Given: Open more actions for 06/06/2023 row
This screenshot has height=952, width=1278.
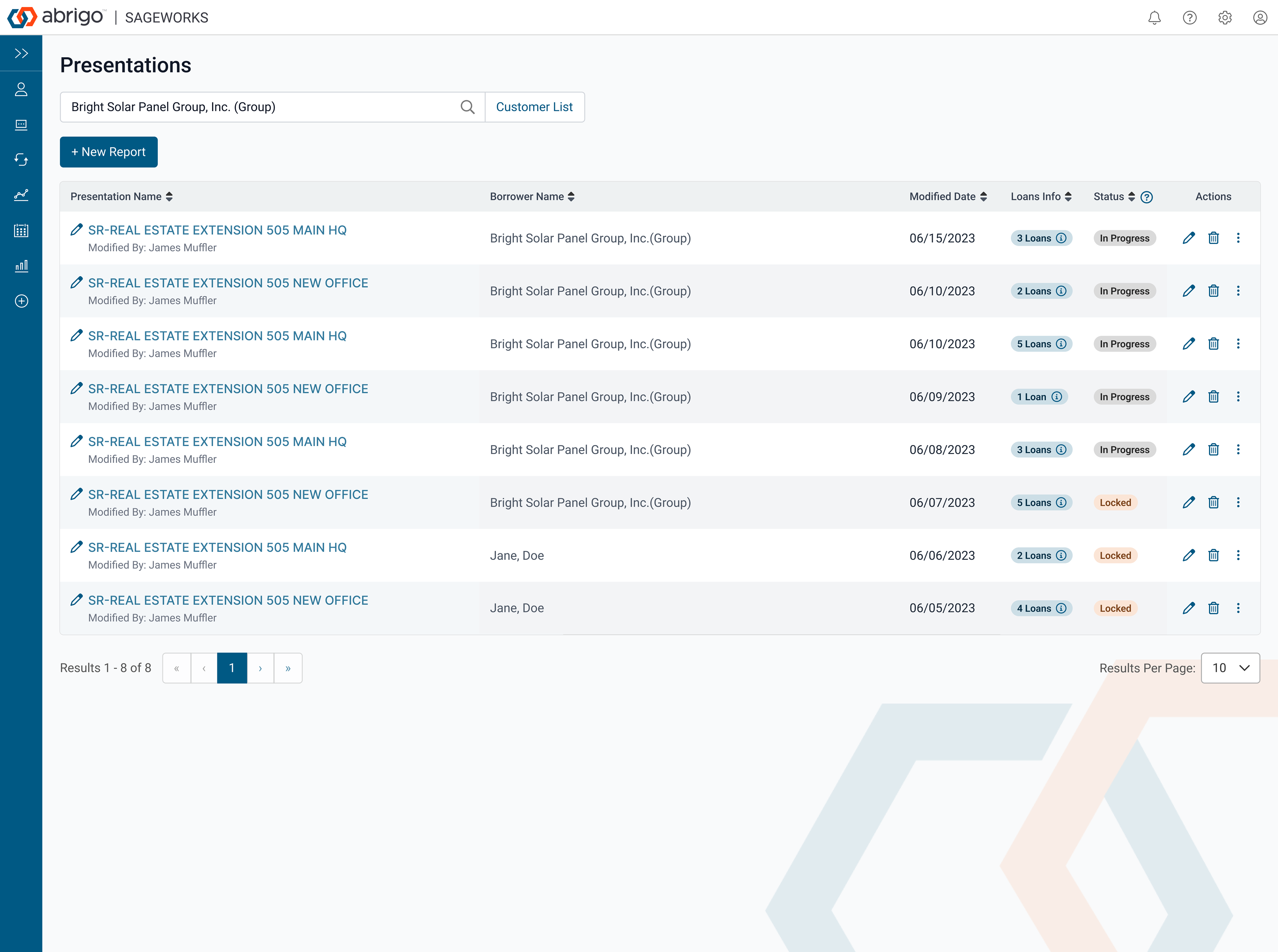Looking at the screenshot, I should (x=1238, y=555).
